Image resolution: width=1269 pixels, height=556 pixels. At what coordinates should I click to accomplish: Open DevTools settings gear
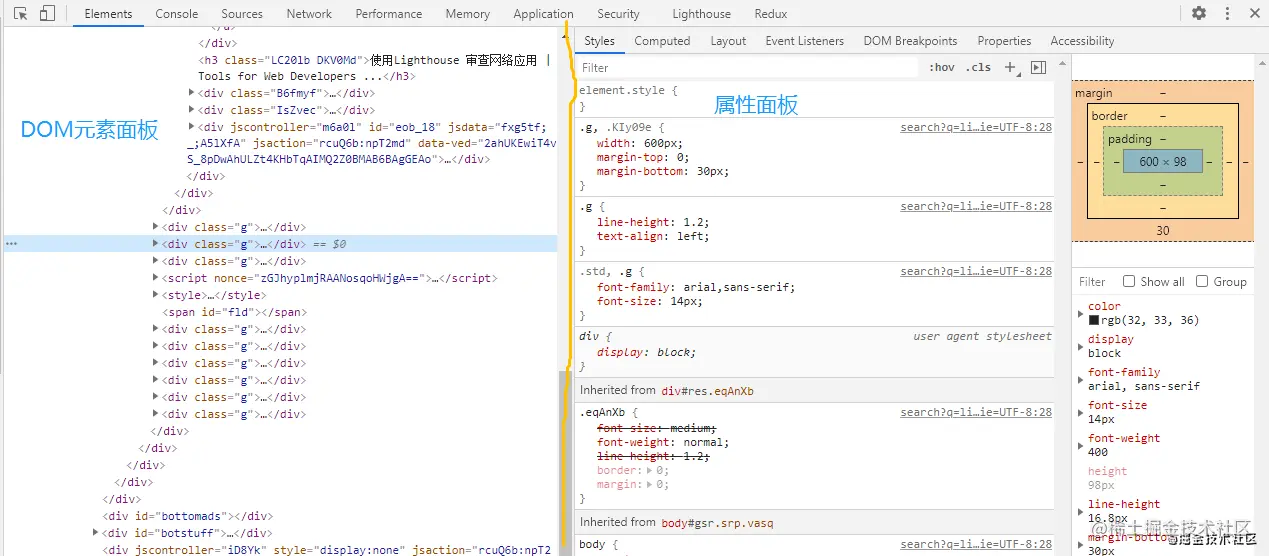[1199, 14]
